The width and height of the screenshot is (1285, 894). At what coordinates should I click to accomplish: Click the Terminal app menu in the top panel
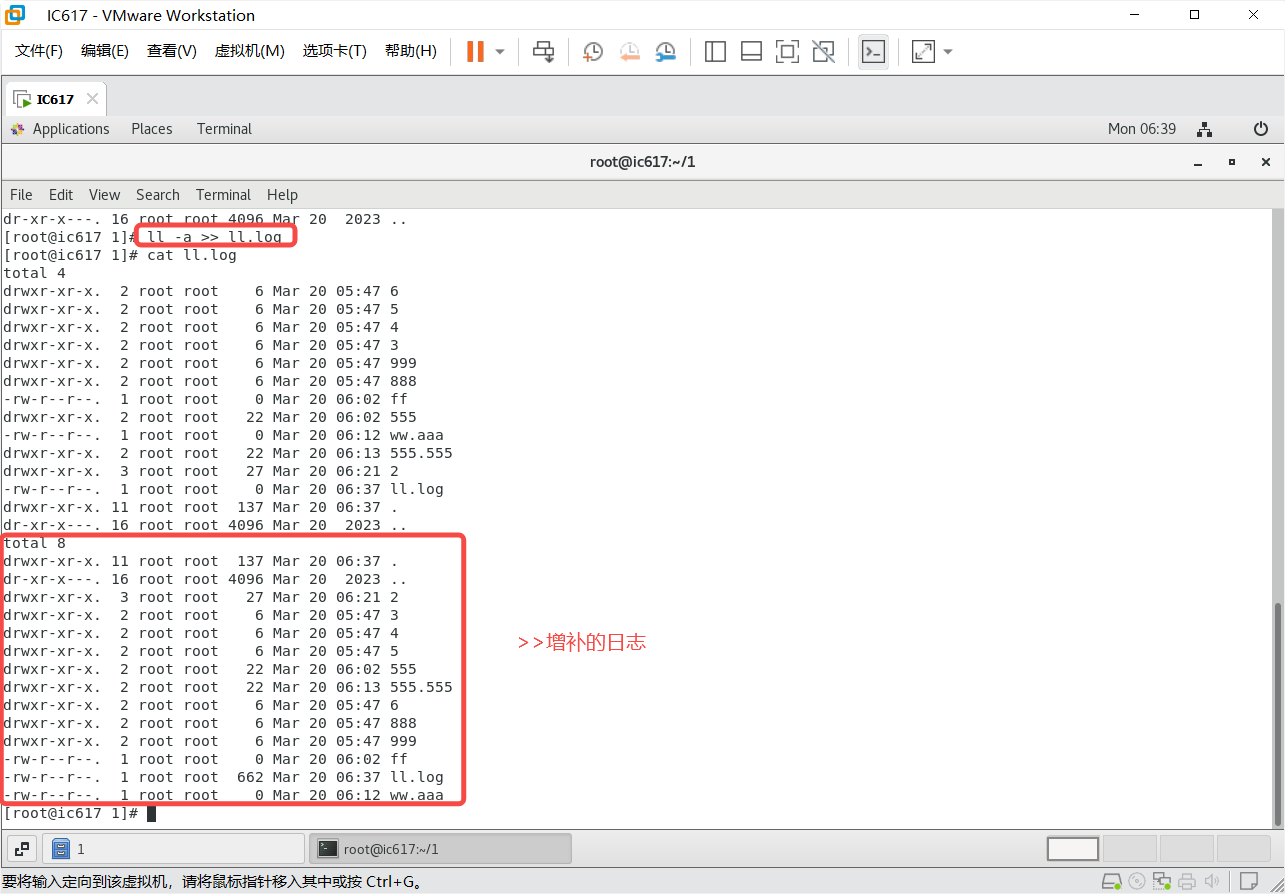coord(224,129)
